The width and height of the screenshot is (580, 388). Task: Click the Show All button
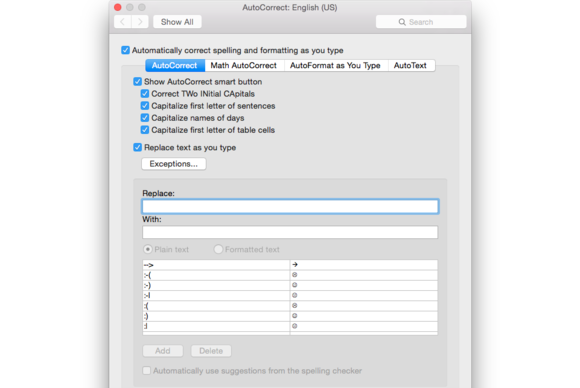177,22
